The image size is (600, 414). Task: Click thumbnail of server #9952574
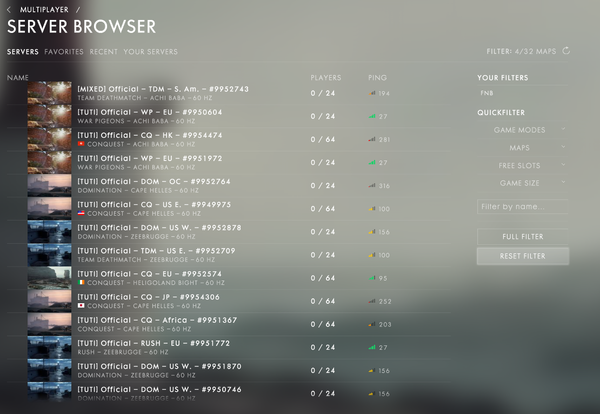49,277
